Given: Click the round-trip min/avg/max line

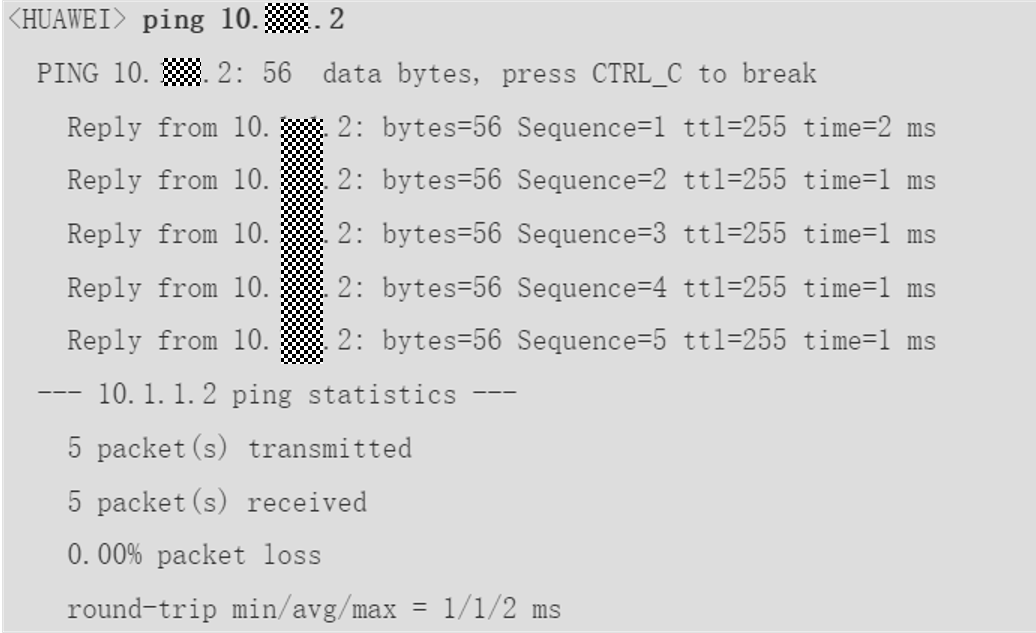Looking at the screenshot, I should pyautogui.click(x=314, y=609).
